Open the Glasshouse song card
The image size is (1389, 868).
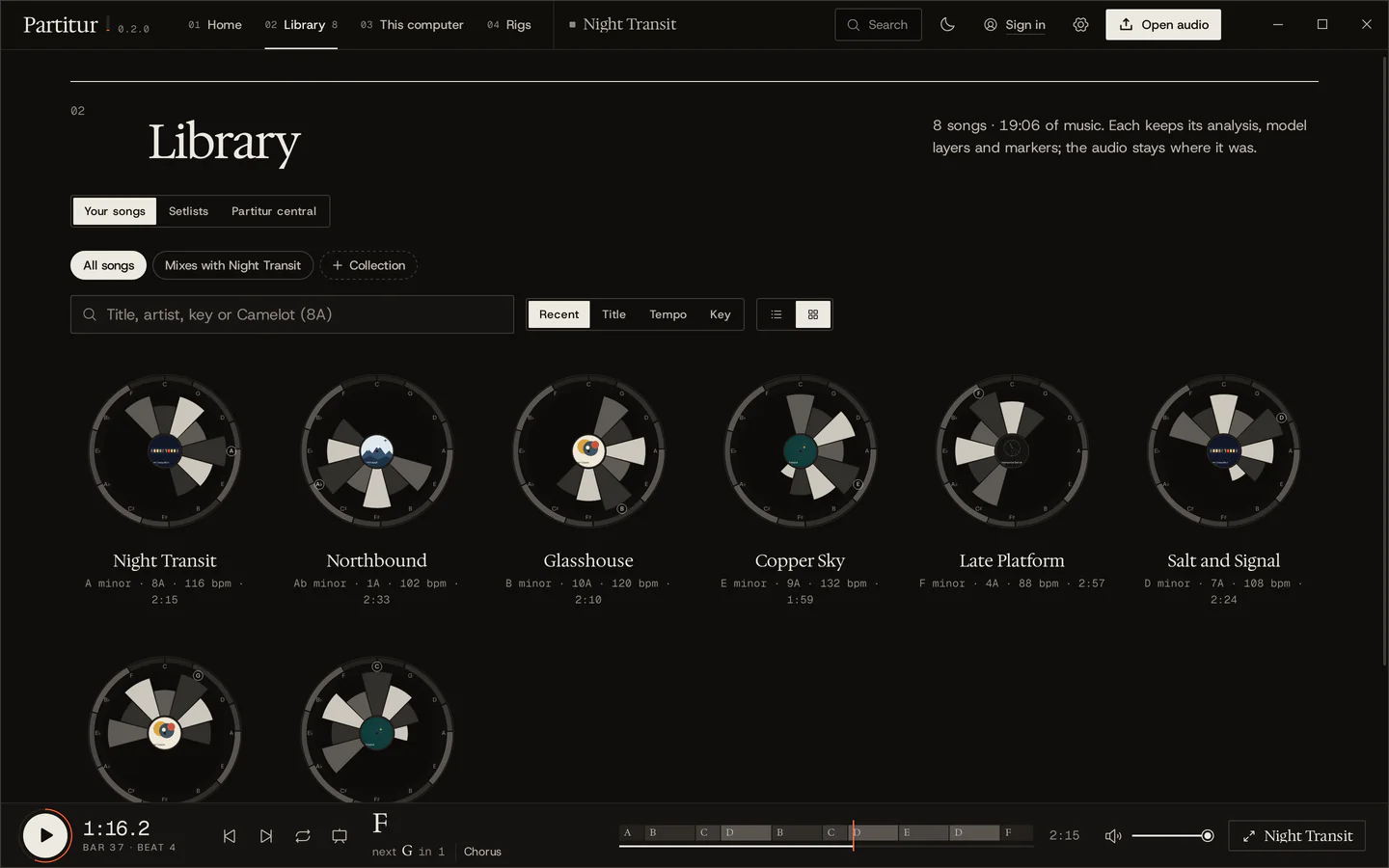tap(588, 491)
